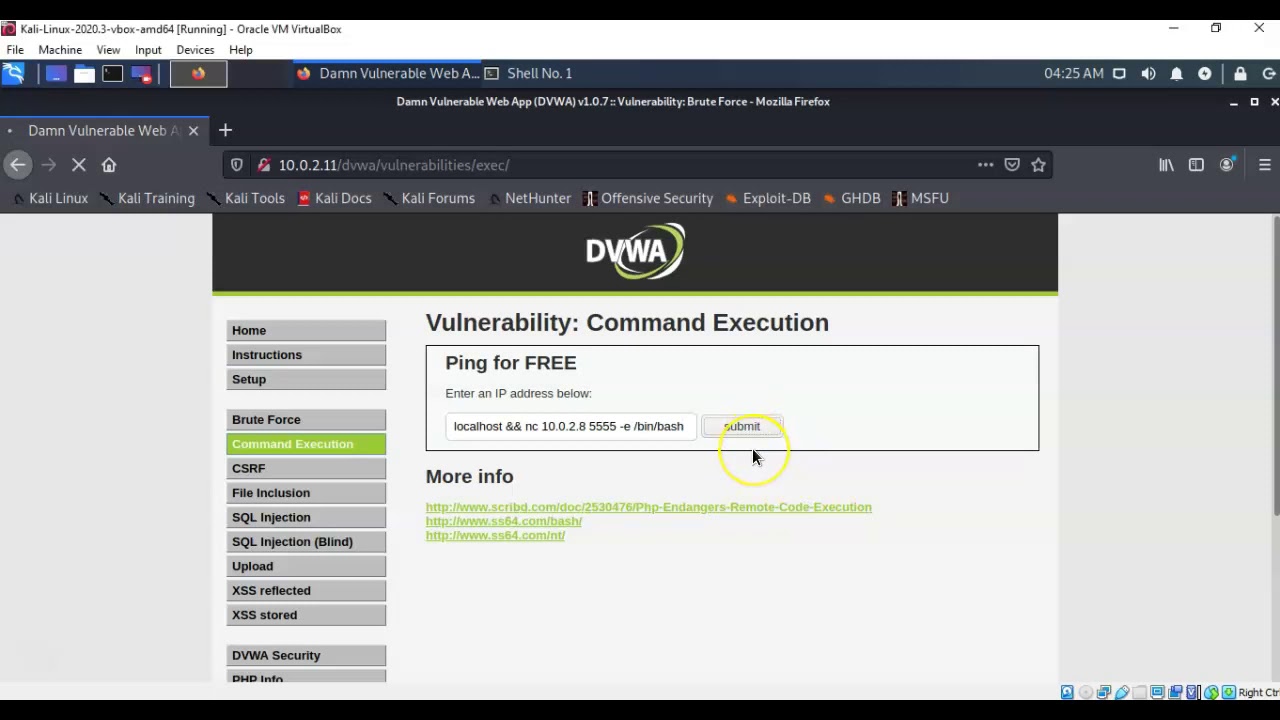Open the Kali applications menu dragon icon
This screenshot has width=1280, height=720.
pos(13,73)
